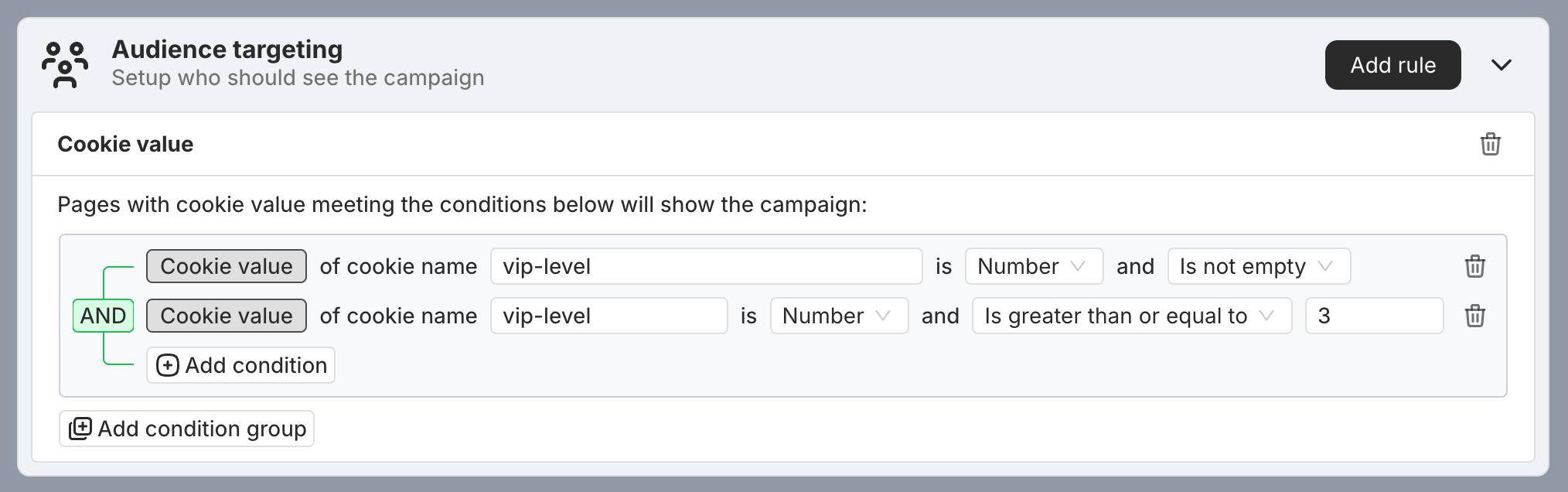Click the plus icon on Add condition
This screenshot has height=492, width=1568.
click(168, 364)
